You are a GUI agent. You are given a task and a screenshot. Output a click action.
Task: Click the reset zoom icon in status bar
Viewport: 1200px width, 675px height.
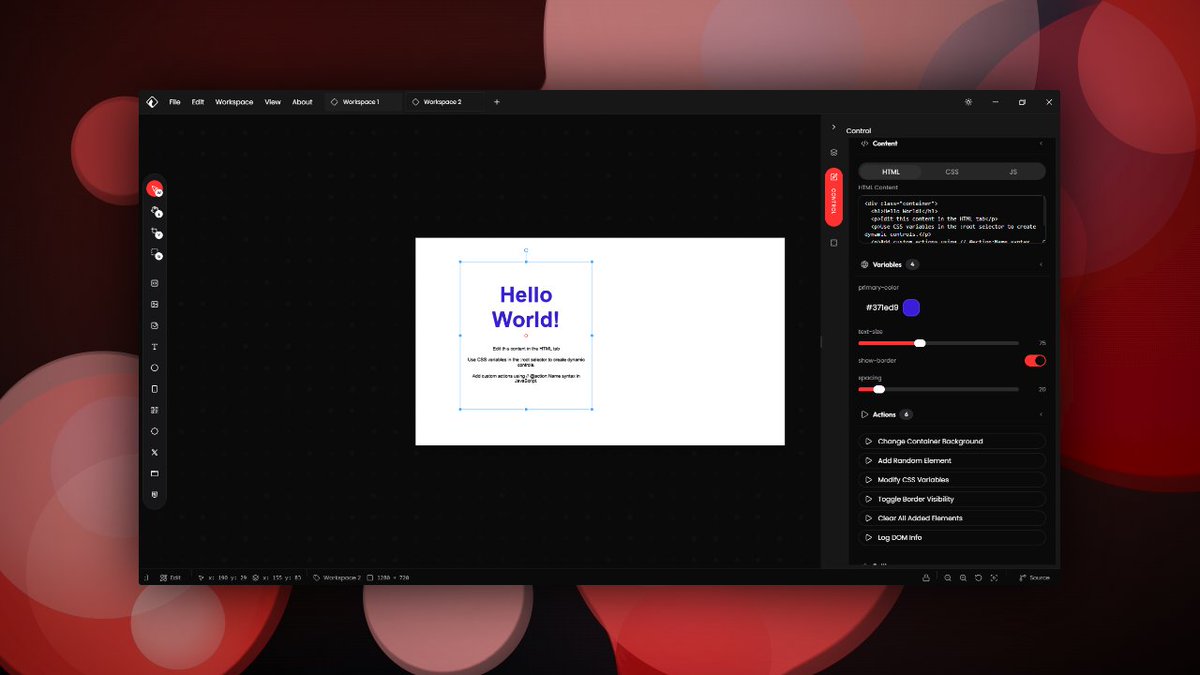pyautogui.click(x=978, y=577)
